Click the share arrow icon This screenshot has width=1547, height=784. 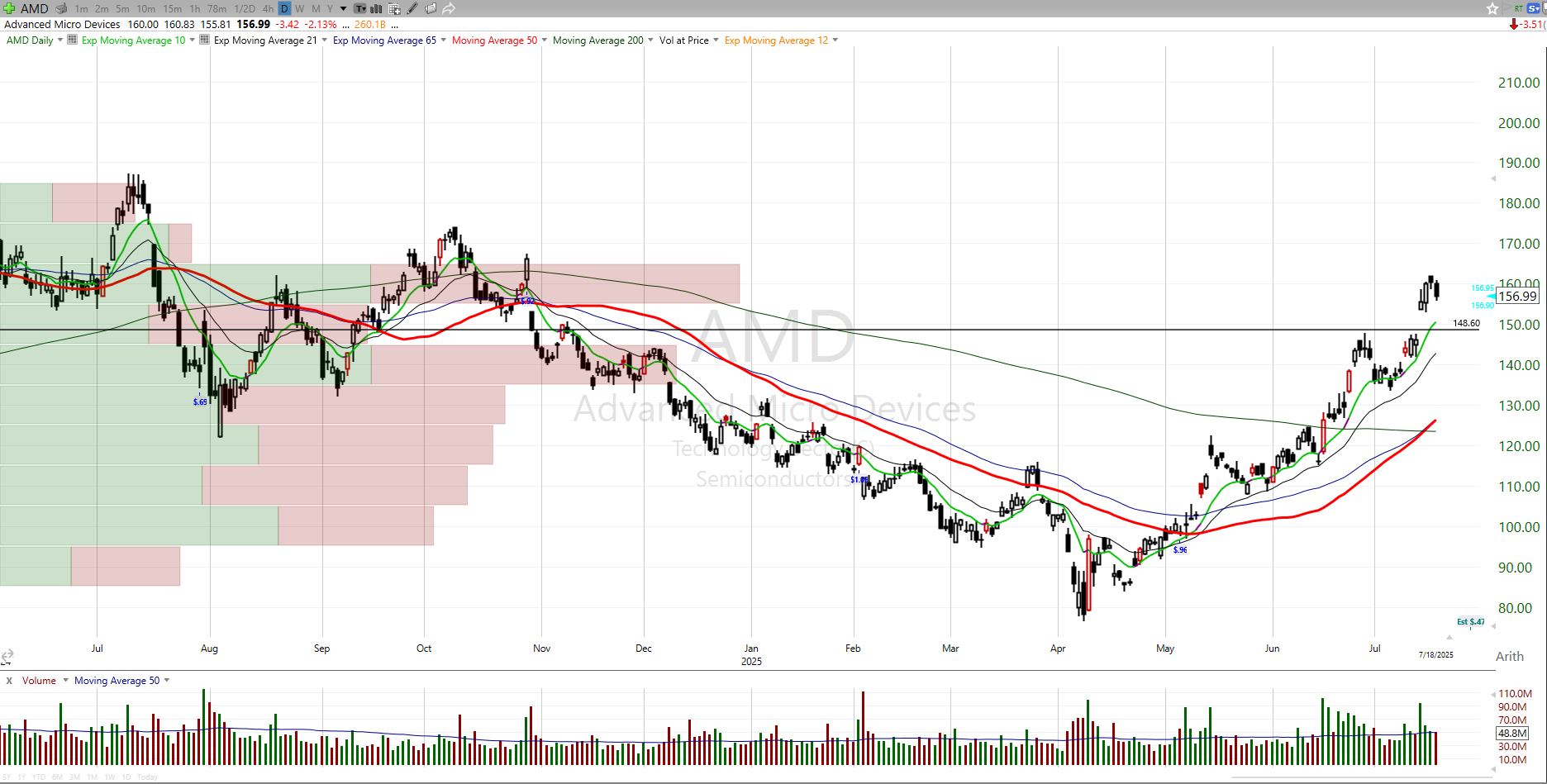coord(449,8)
